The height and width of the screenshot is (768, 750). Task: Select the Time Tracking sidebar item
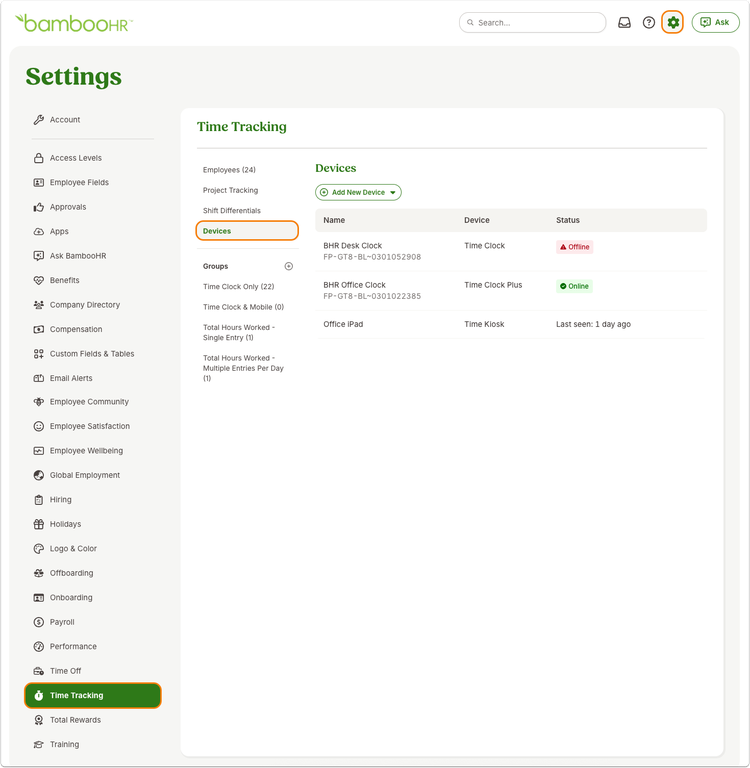(93, 696)
